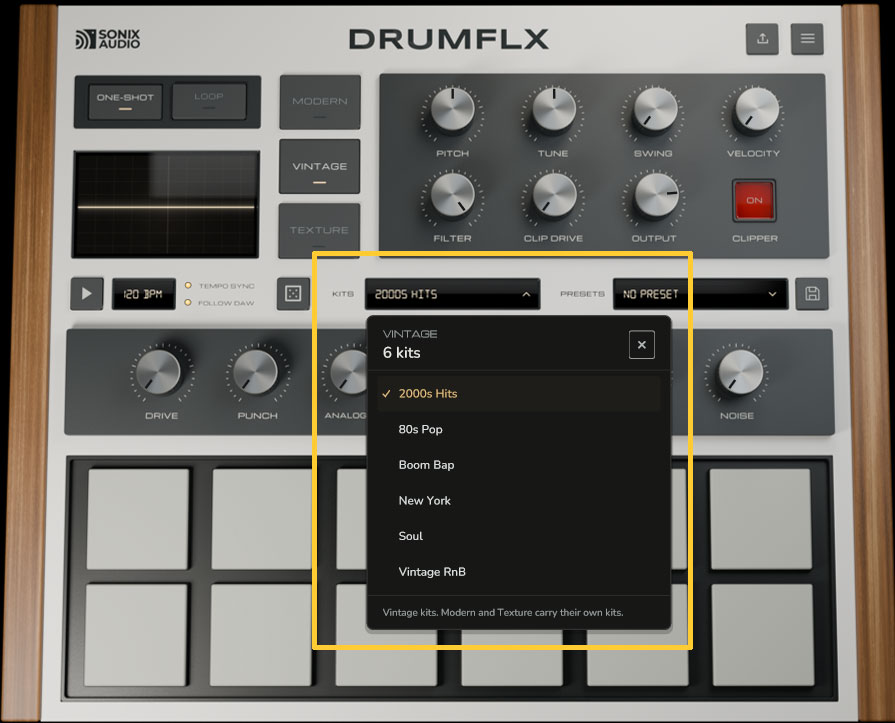Open the hamburger menu
895x723 pixels.
[x=807, y=39]
